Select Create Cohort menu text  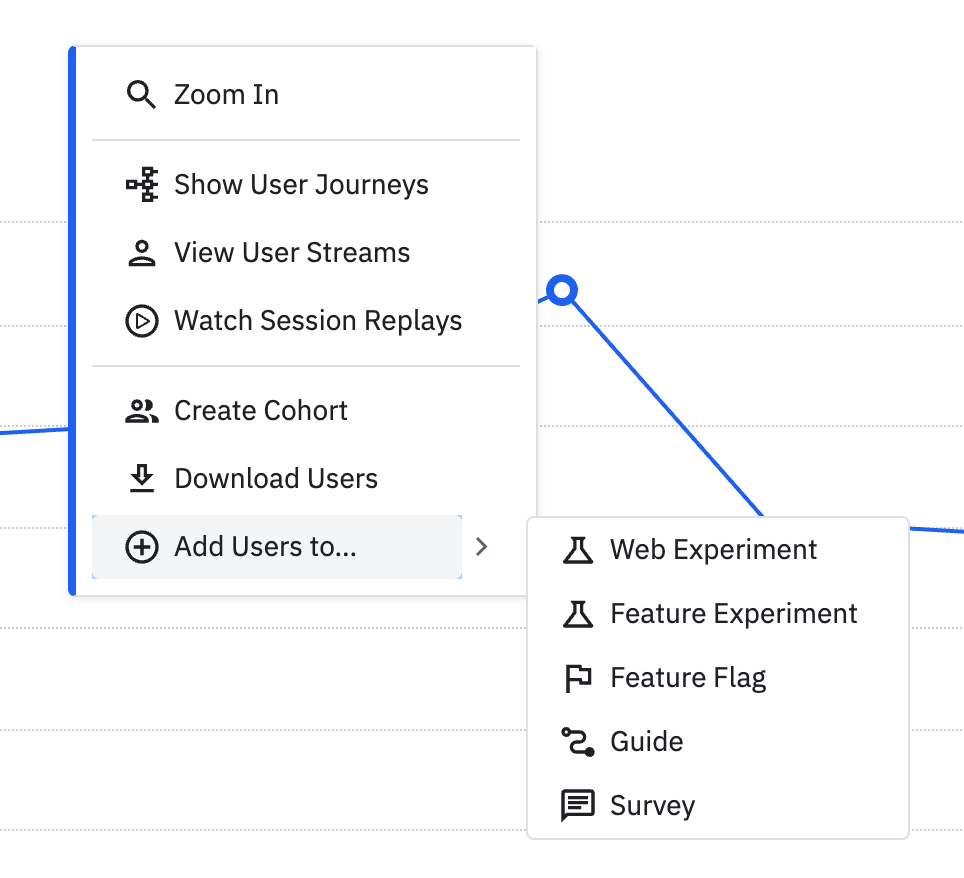pyautogui.click(x=261, y=411)
